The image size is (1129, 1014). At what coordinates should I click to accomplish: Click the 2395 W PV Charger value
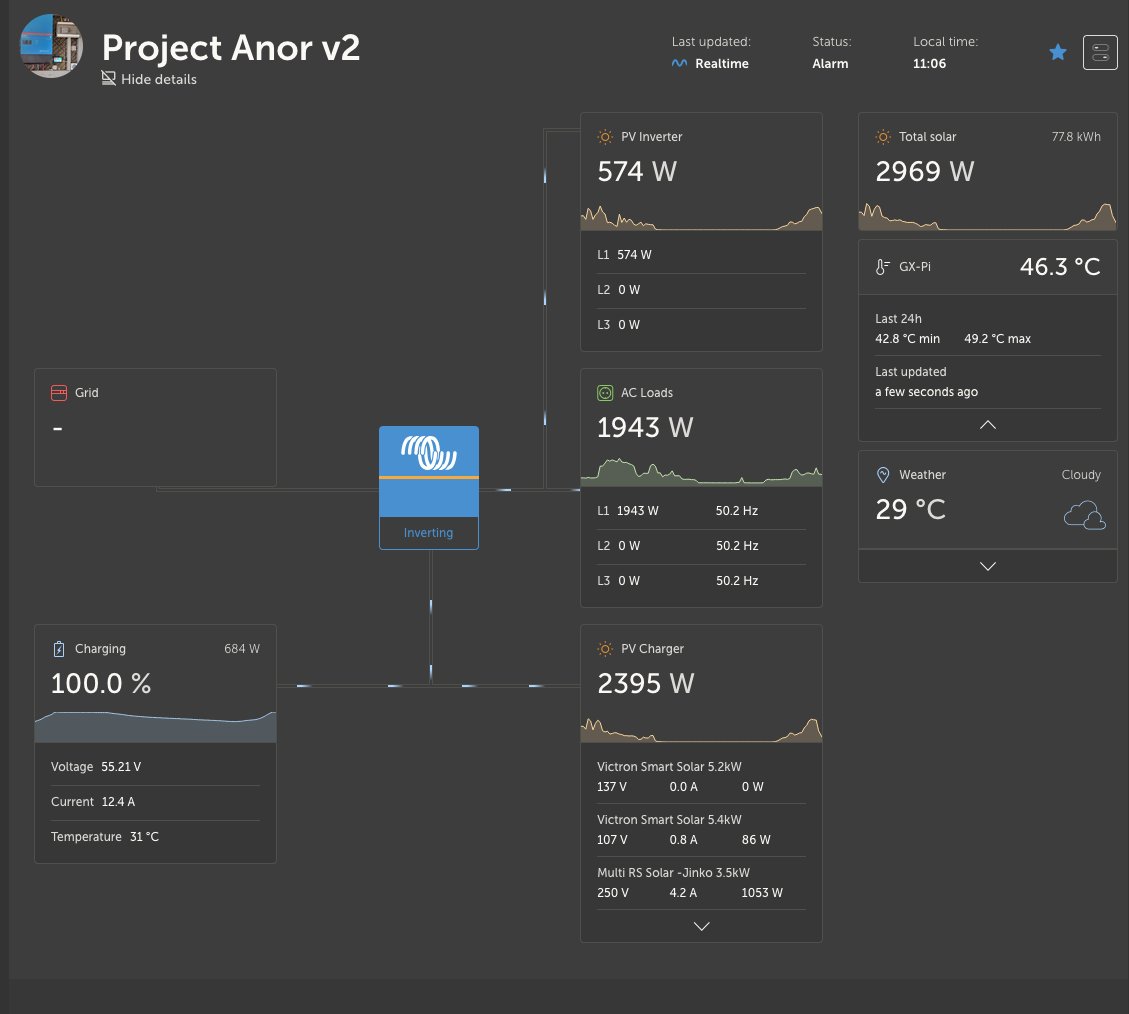coord(646,684)
